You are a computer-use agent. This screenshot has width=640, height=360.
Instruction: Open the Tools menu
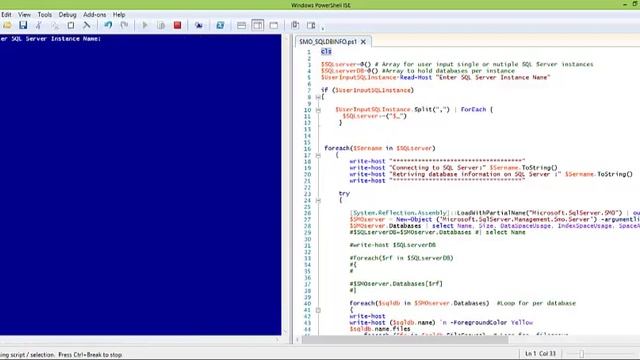[45, 15]
